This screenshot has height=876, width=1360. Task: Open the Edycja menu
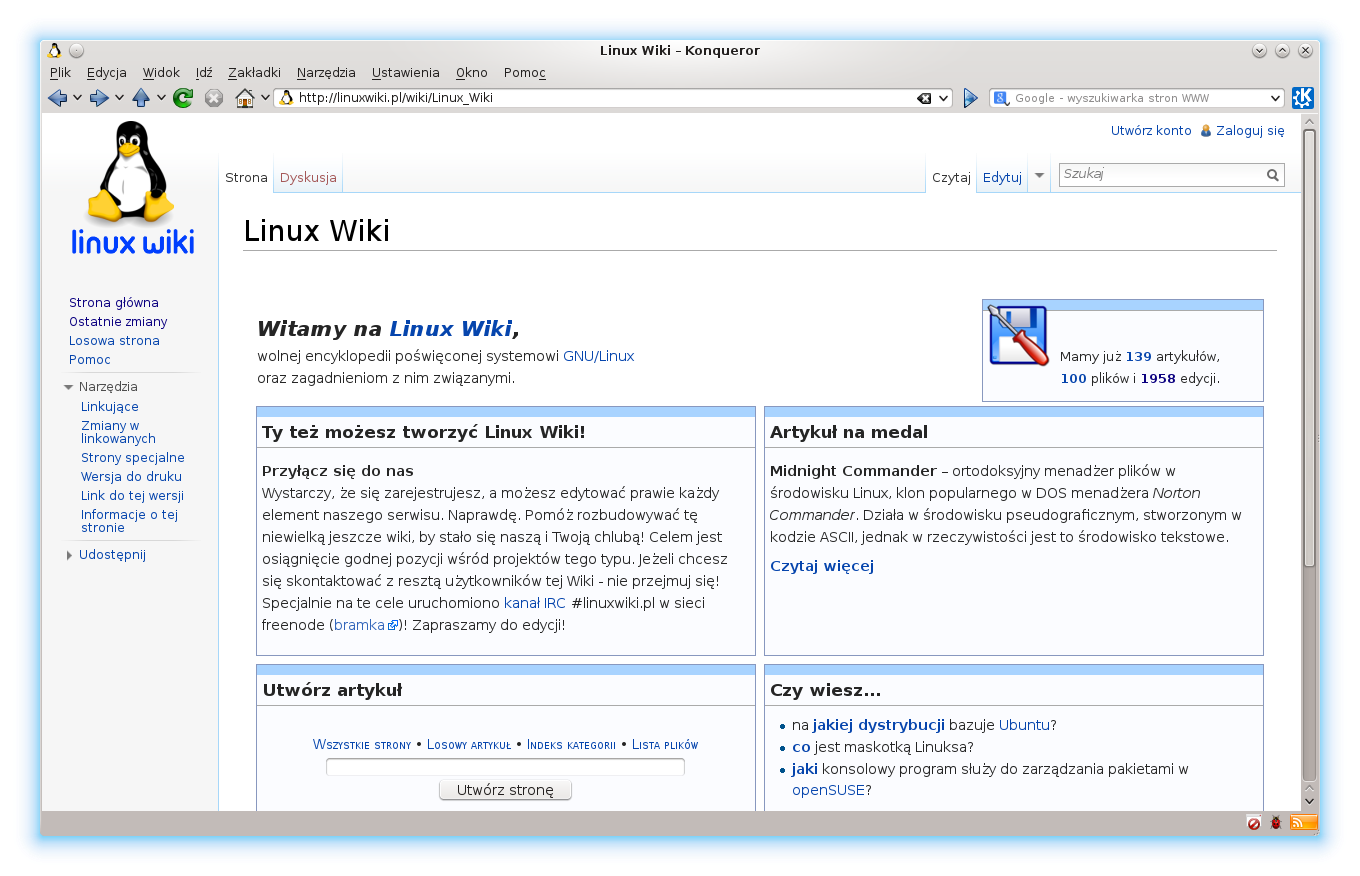pos(107,72)
